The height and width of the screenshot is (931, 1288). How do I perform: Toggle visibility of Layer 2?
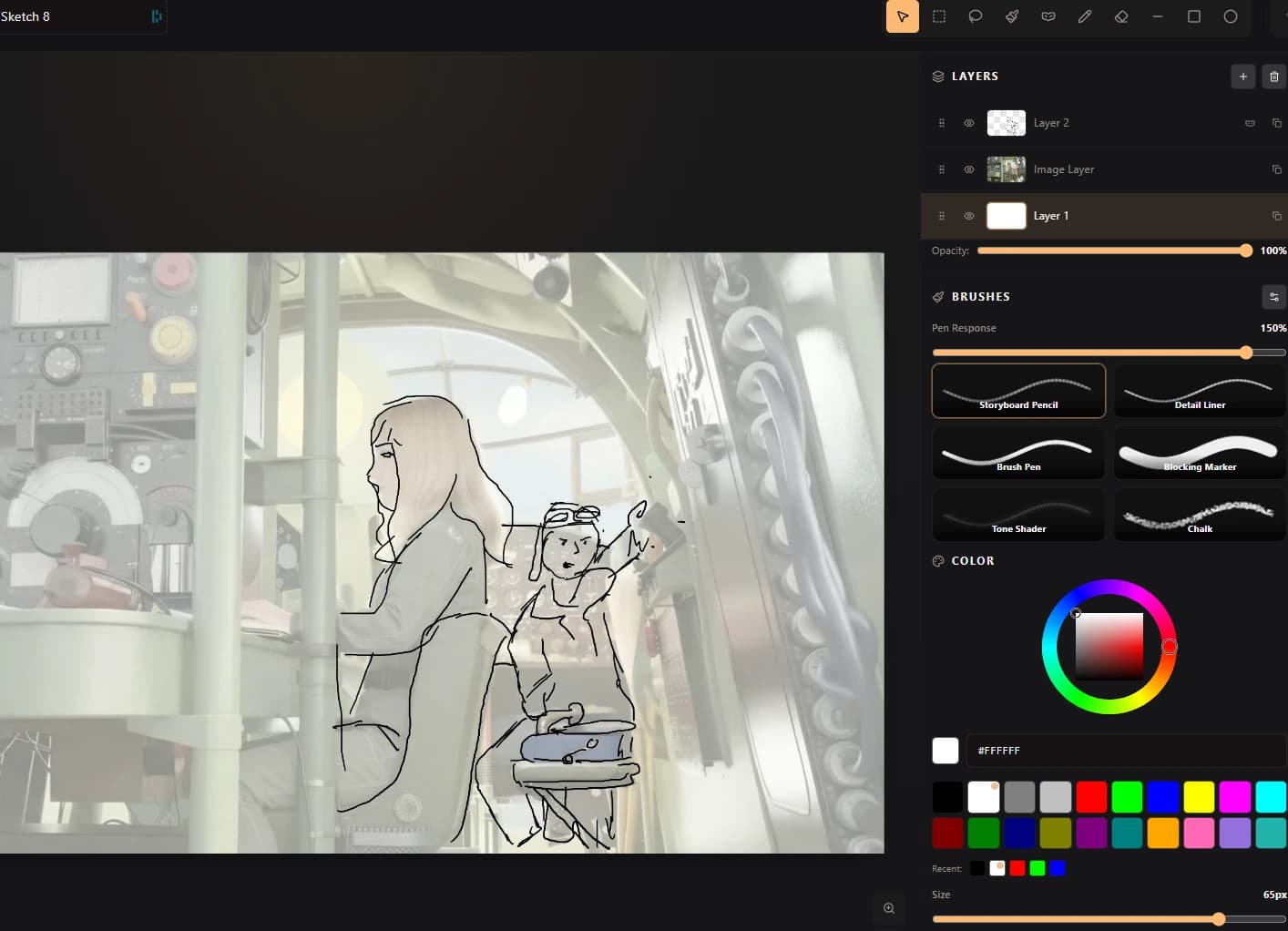click(x=968, y=123)
